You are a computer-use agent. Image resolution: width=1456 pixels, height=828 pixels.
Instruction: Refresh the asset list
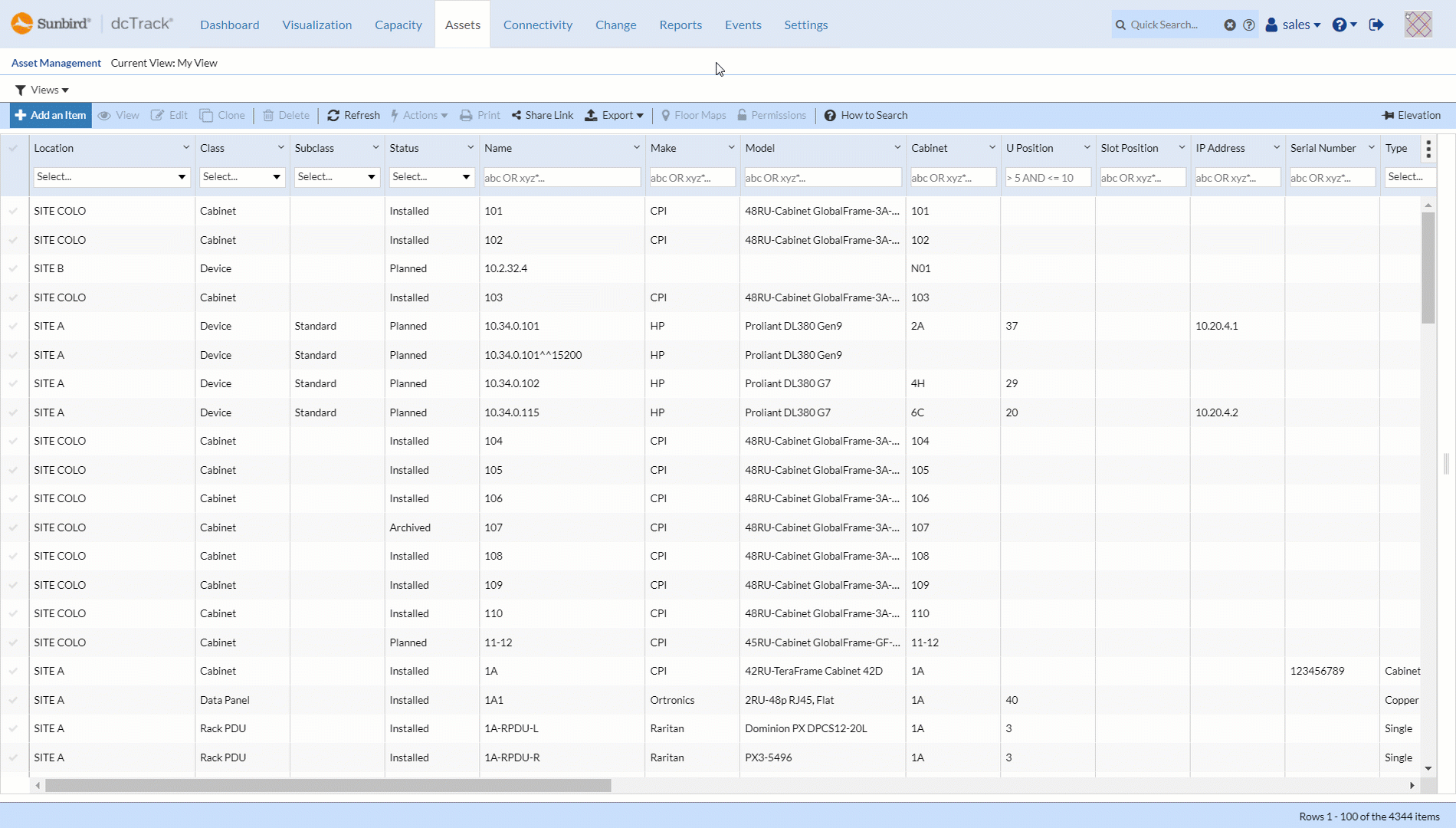pos(353,115)
